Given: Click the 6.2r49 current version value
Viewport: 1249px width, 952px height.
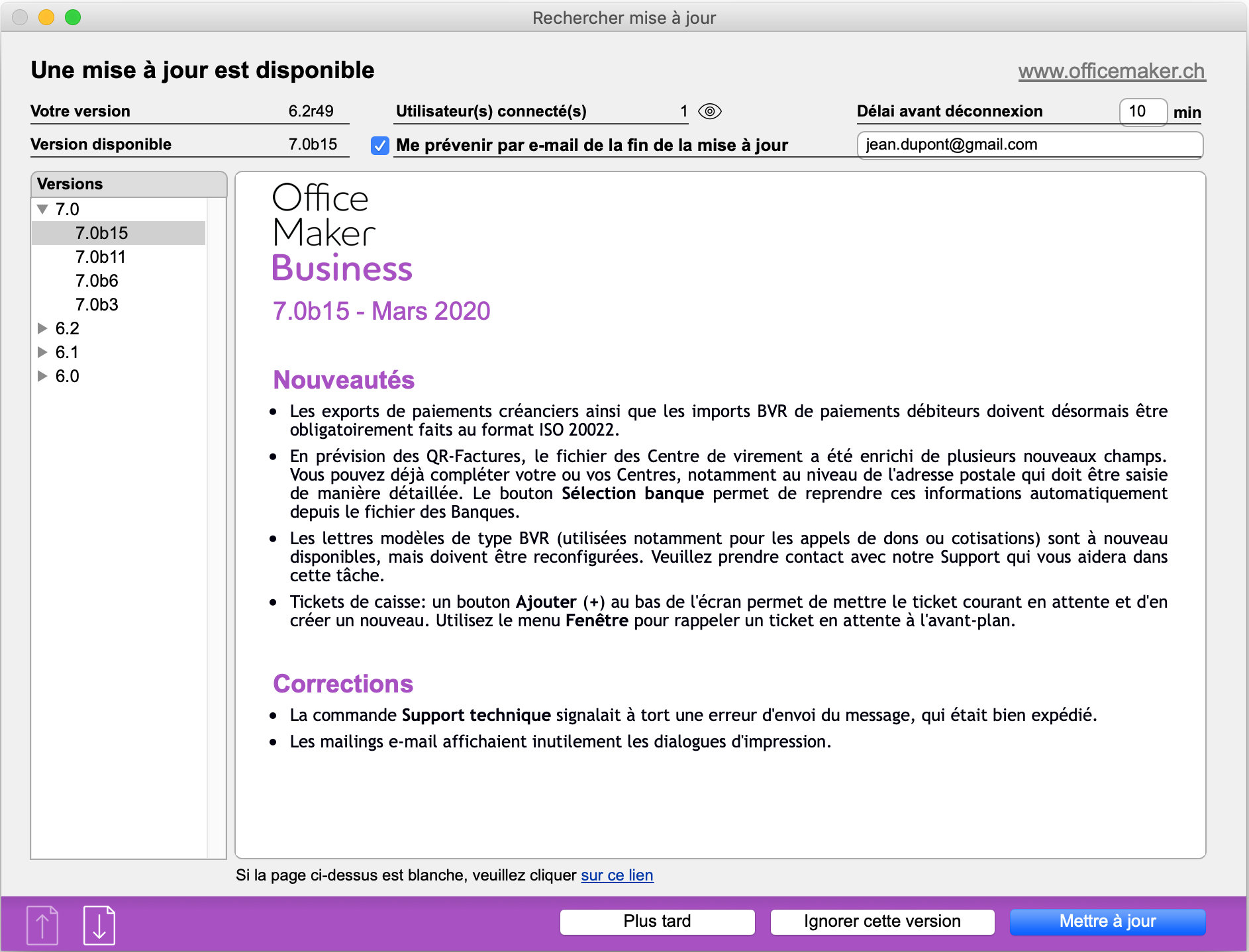Looking at the screenshot, I should (x=311, y=111).
